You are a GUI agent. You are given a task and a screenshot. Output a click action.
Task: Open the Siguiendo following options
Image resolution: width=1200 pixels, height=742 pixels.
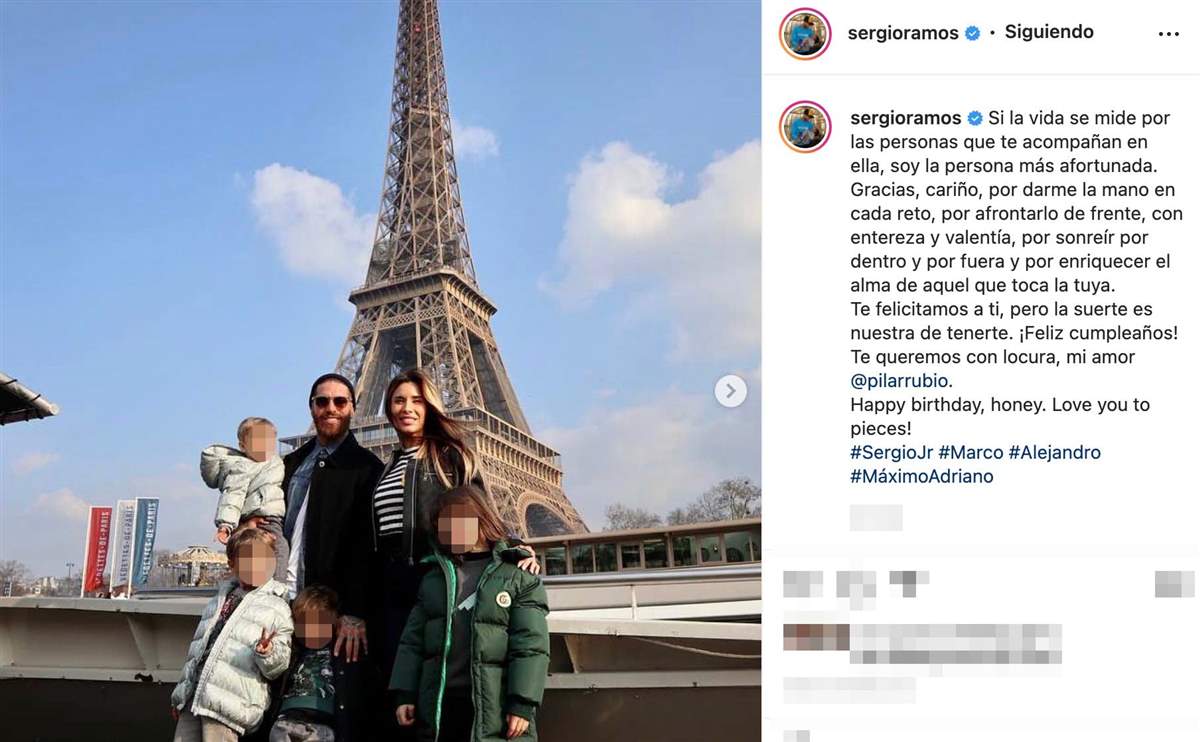point(1049,32)
